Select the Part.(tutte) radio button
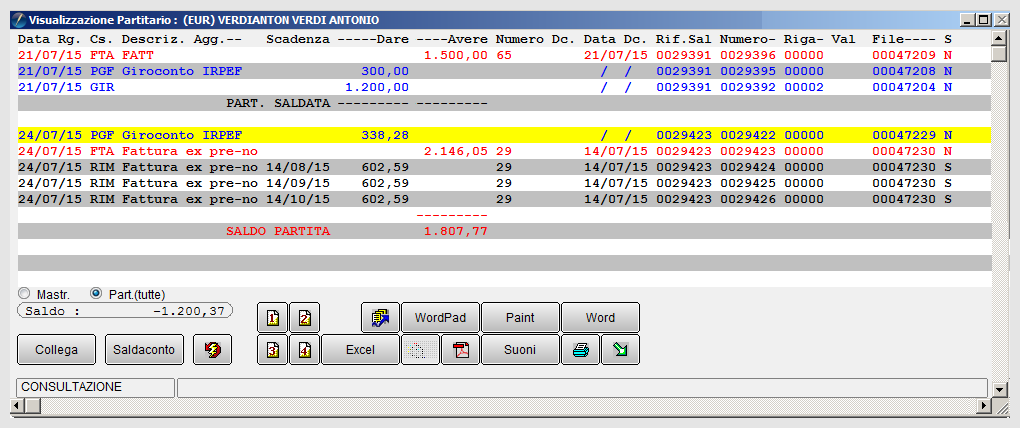This screenshot has height=428, width=1020. point(96,293)
